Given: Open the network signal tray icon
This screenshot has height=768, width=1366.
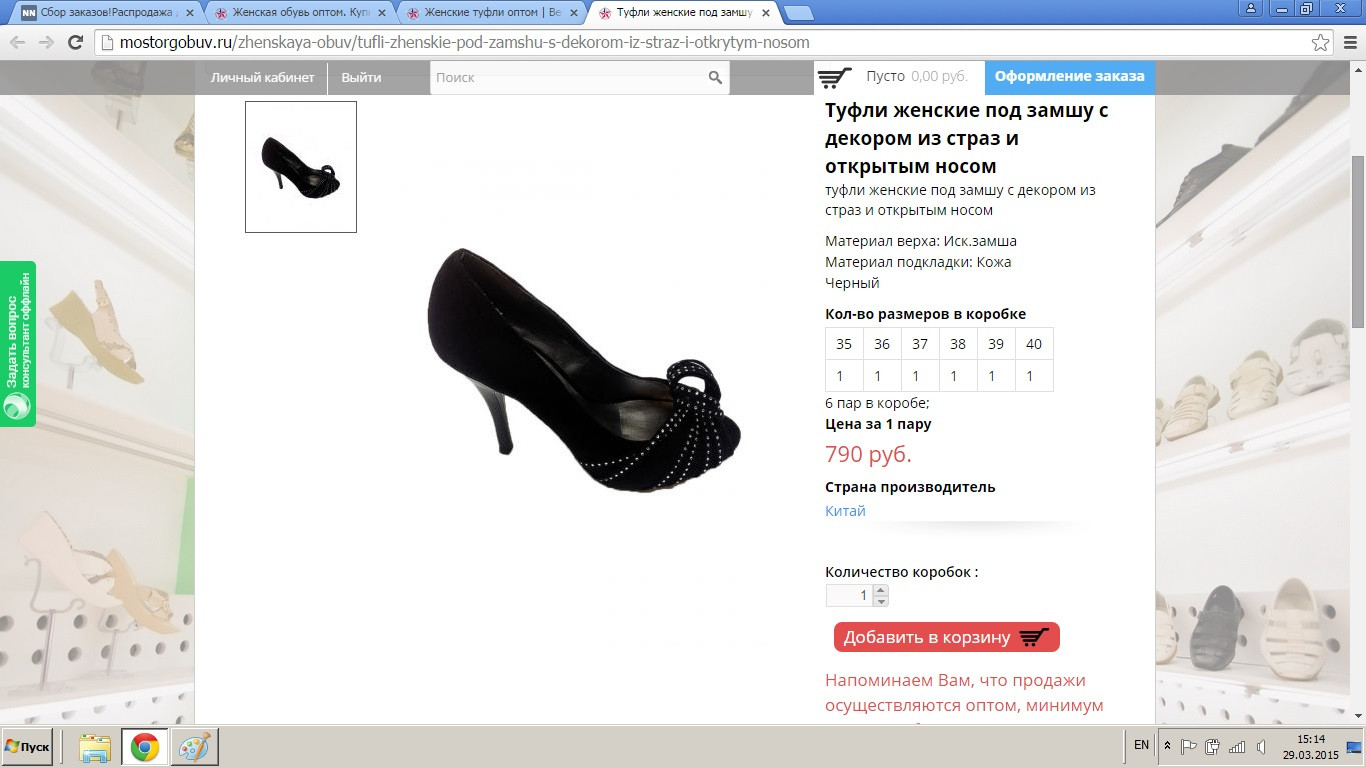Looking at the screenshot, I should click(1237, 746).
